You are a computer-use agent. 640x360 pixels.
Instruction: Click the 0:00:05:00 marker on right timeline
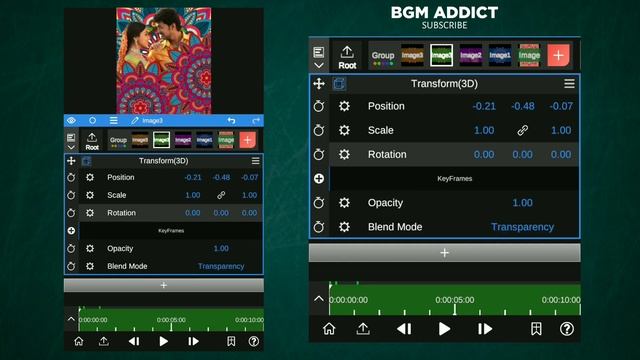point(455,300)
